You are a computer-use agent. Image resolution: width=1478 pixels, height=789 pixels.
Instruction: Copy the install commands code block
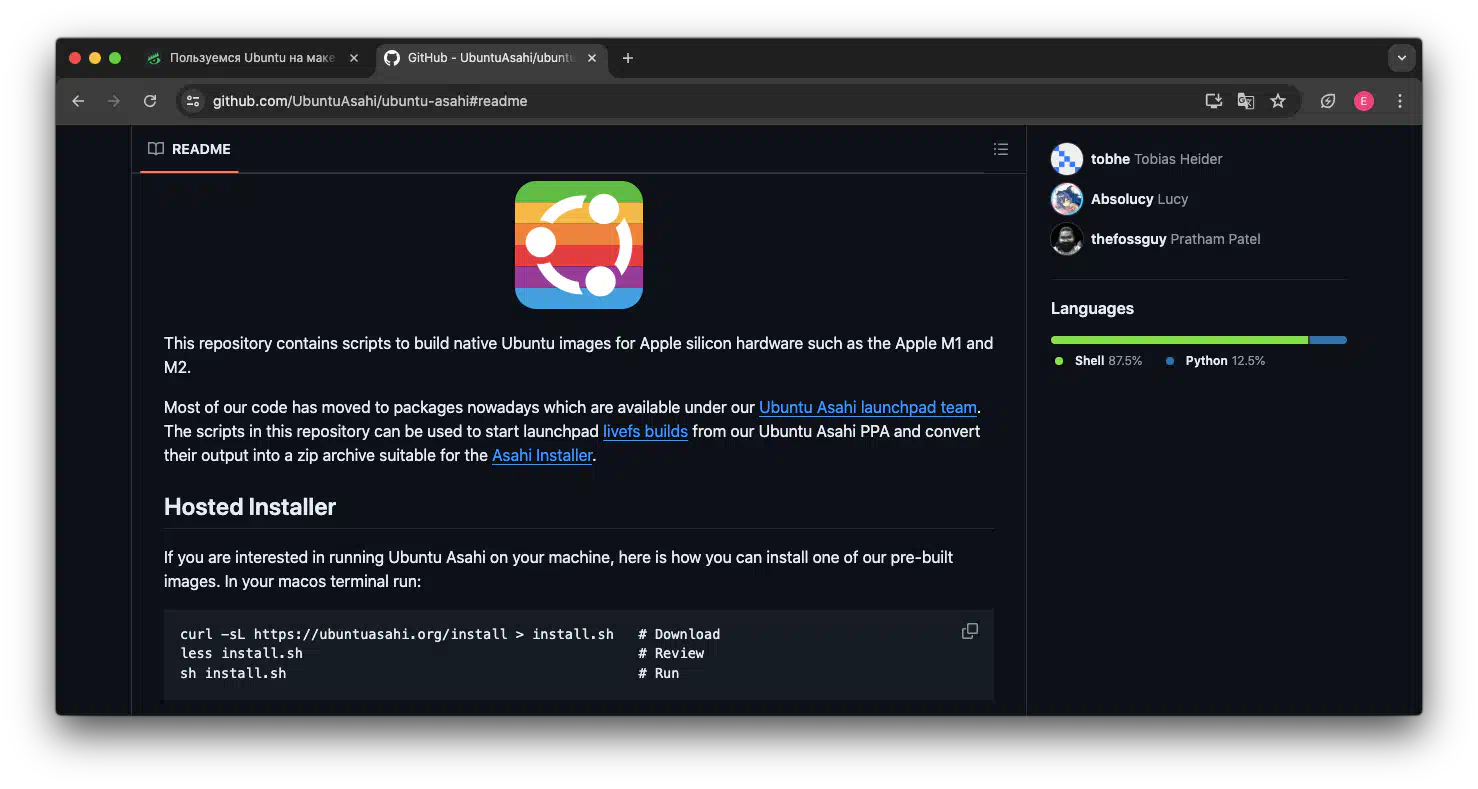(970, 631)
